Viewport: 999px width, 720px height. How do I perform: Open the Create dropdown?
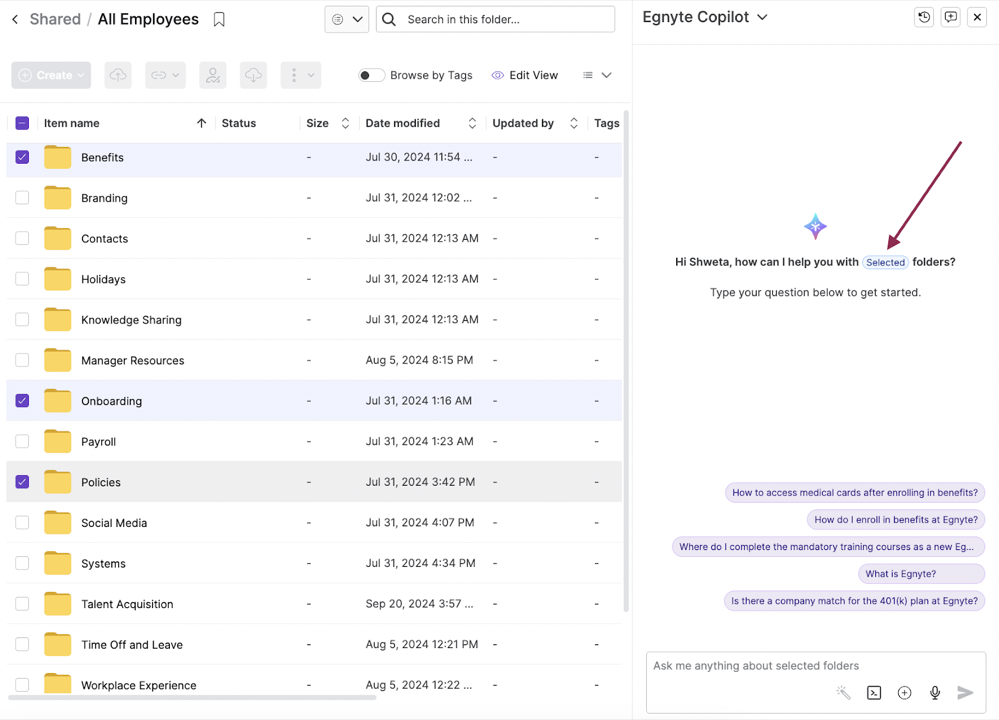tap(51, 75)
